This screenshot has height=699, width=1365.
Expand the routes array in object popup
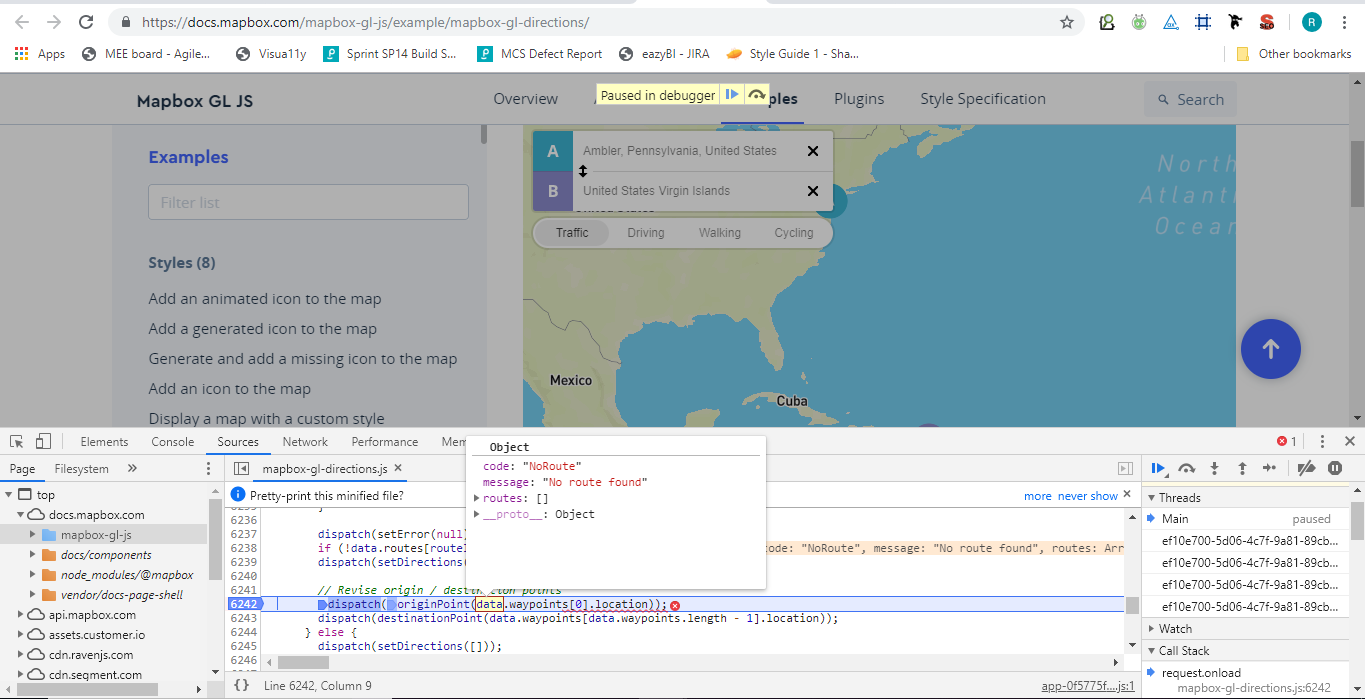[x=477, y=498]
